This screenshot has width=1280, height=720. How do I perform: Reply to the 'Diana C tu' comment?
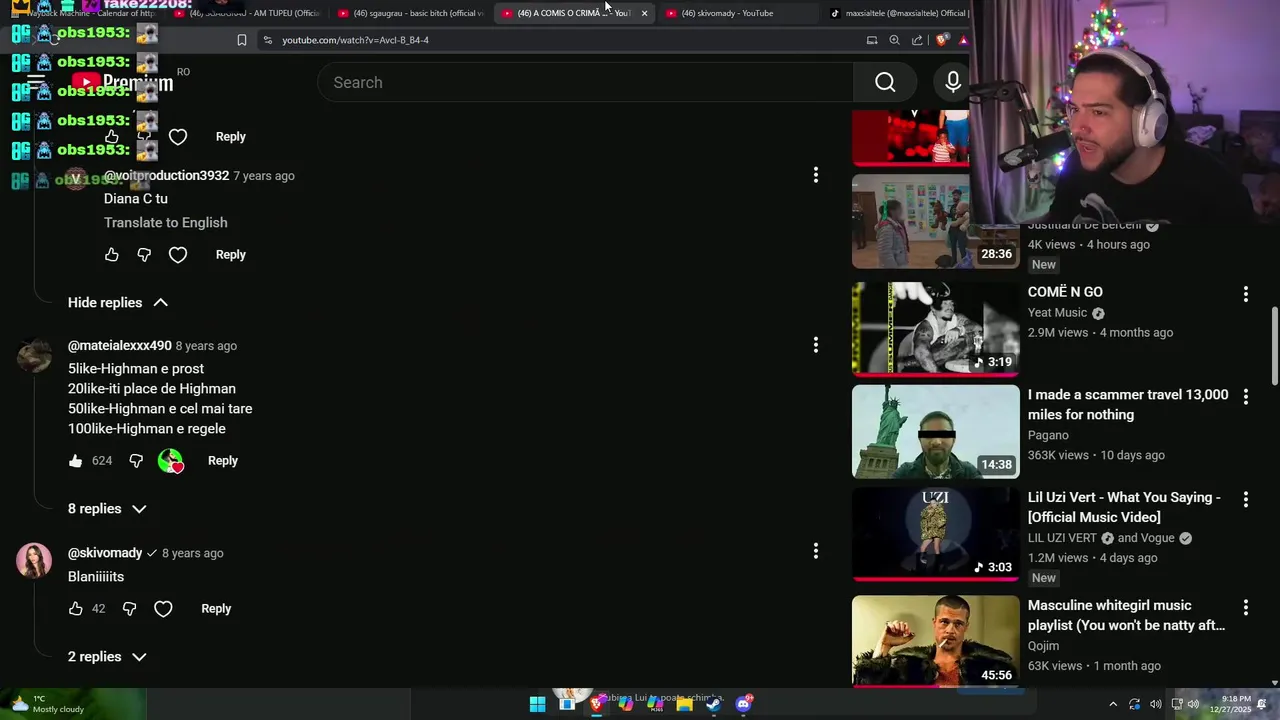tap(230, 255)
